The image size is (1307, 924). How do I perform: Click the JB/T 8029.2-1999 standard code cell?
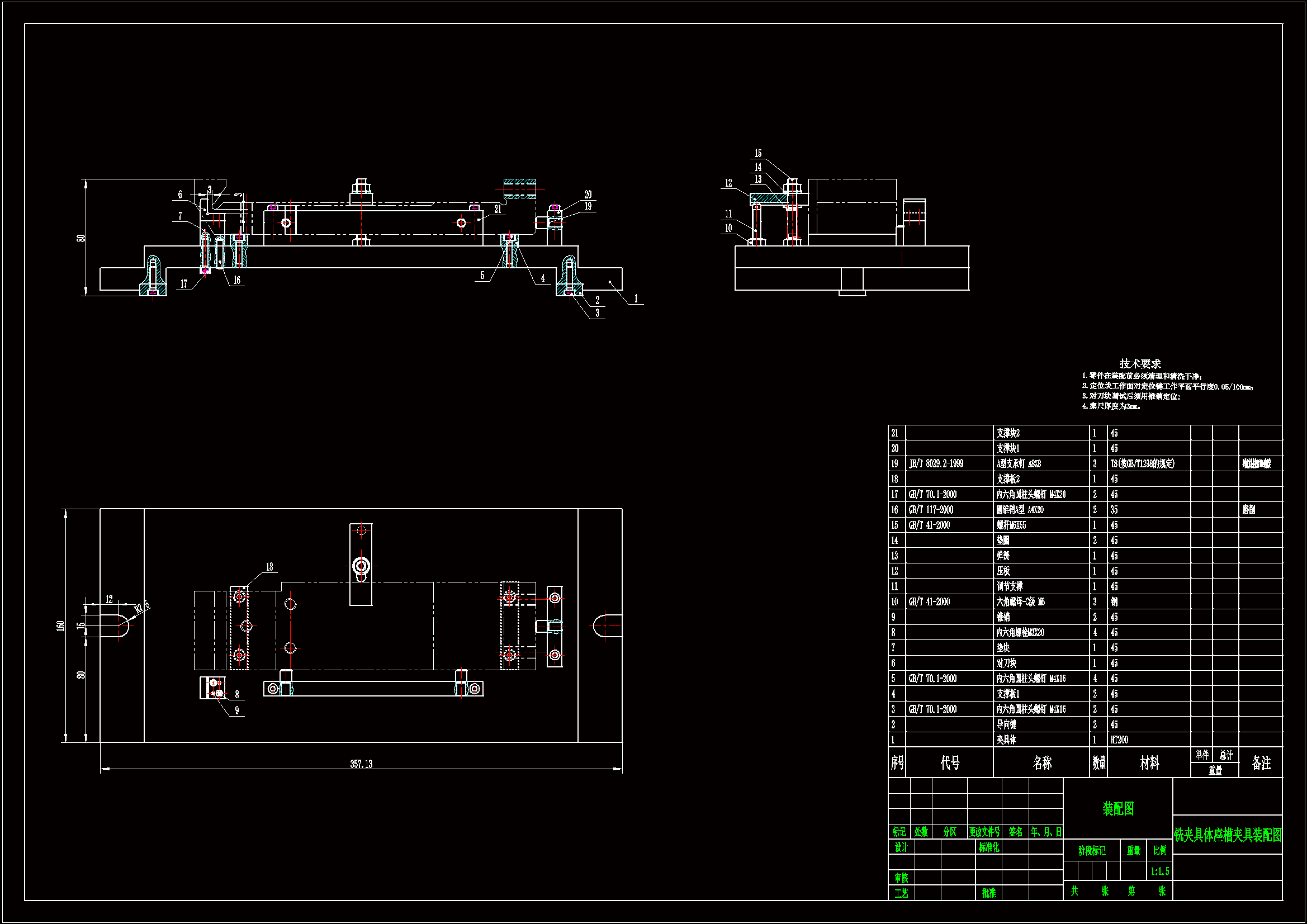click(936, 464)
